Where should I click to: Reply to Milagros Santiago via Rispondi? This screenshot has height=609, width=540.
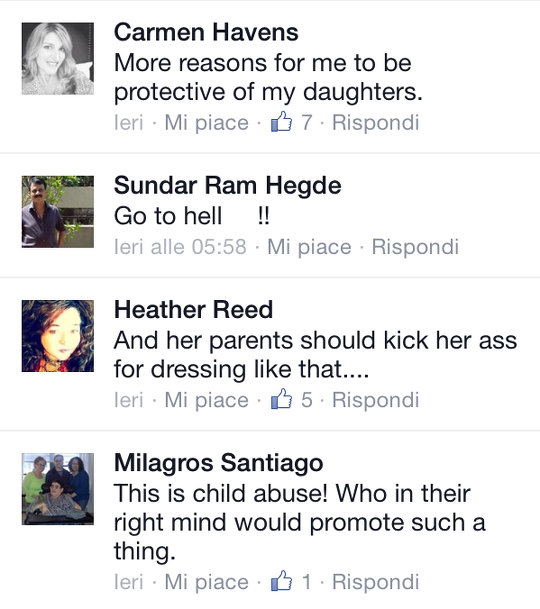tap(376, 582)
